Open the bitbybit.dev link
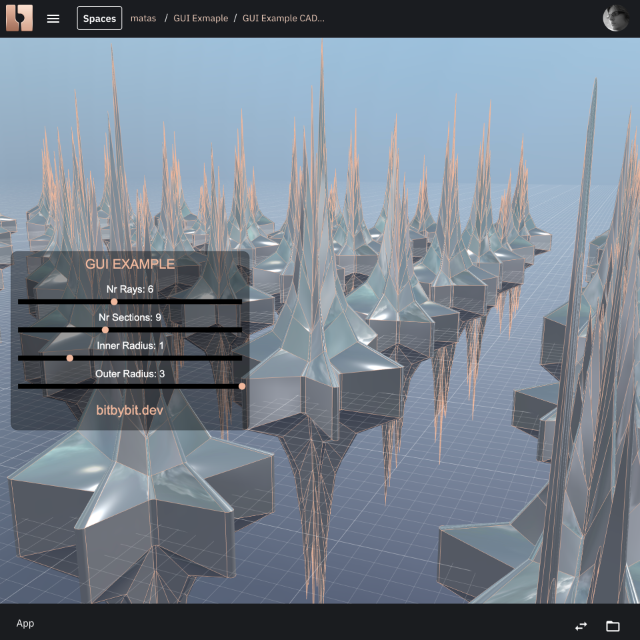640x640 pixels. point(130,410)
